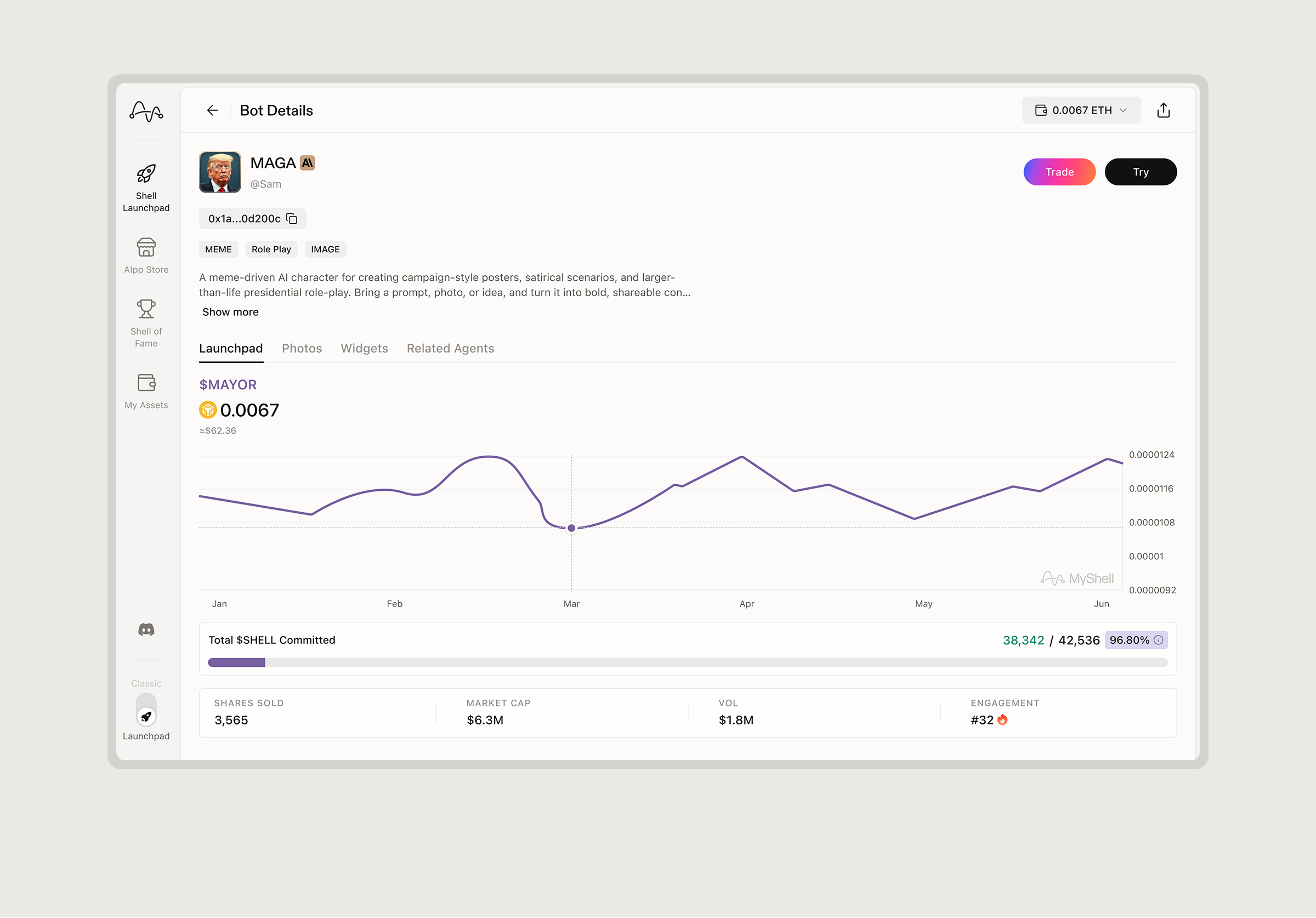Image resolution: width=1316 pixels, height=918 pixels.
Task: Open the @Sam creator profile
Action: click(265, 184)
